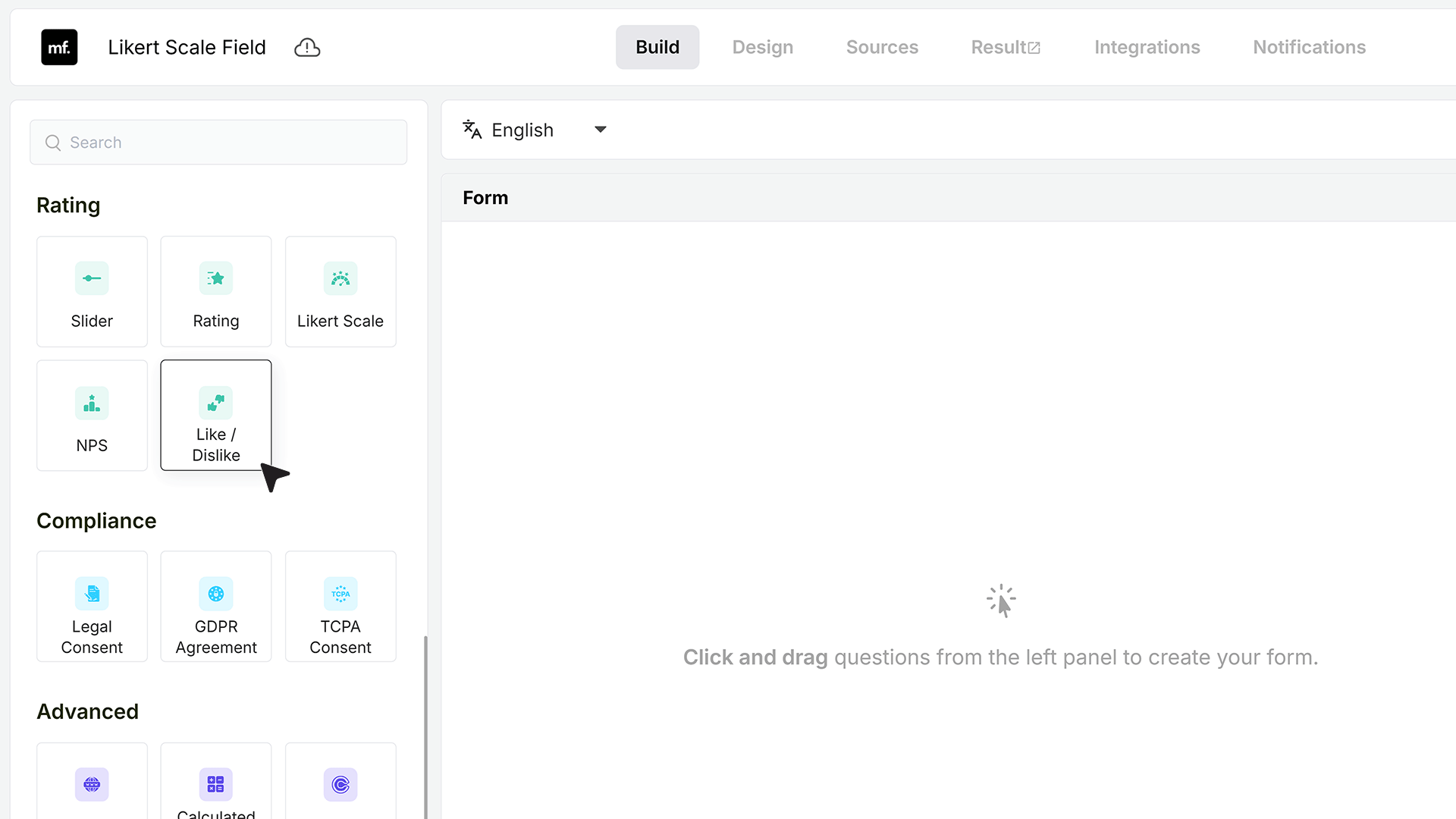Click the translate language icon
Viewport: 1456px width, 819px height.
472,130
